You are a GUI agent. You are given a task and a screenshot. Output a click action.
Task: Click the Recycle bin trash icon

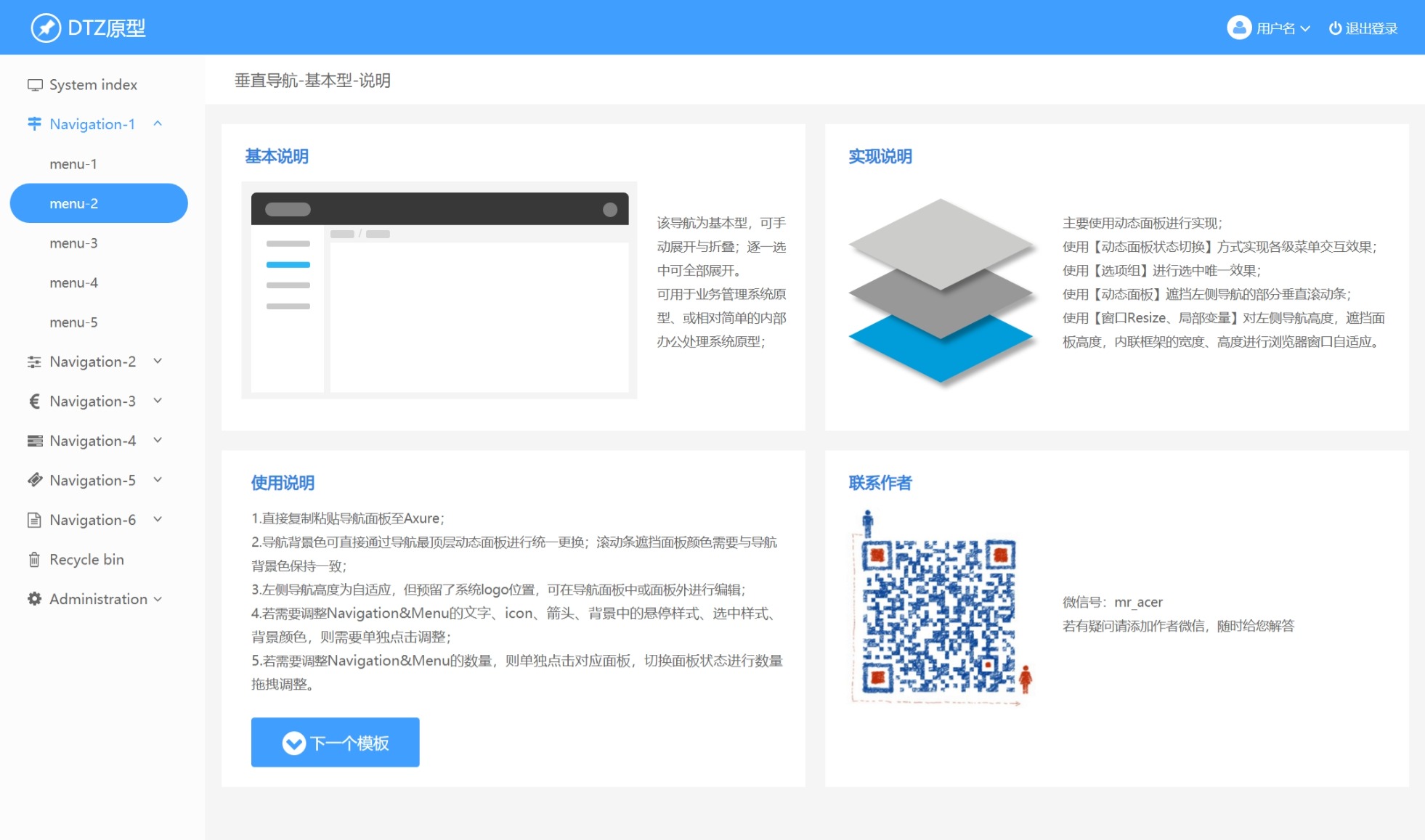(x=34, y=559)
